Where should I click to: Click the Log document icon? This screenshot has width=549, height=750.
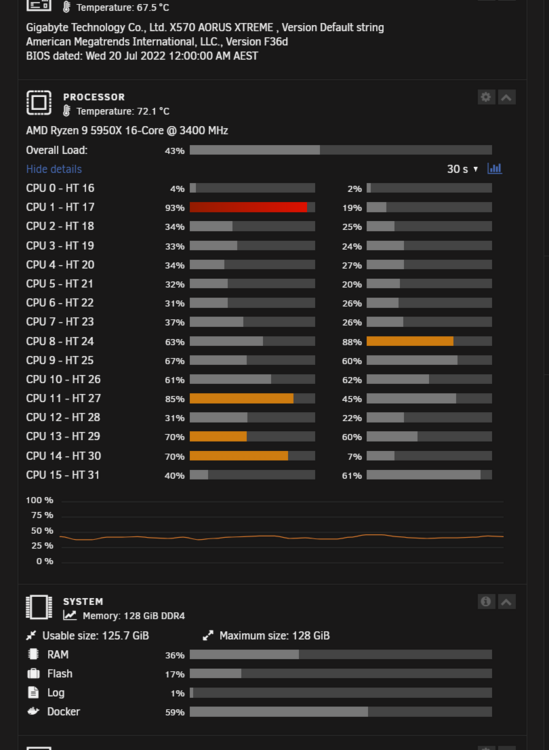pyautogui.click(x=33, y=693)
